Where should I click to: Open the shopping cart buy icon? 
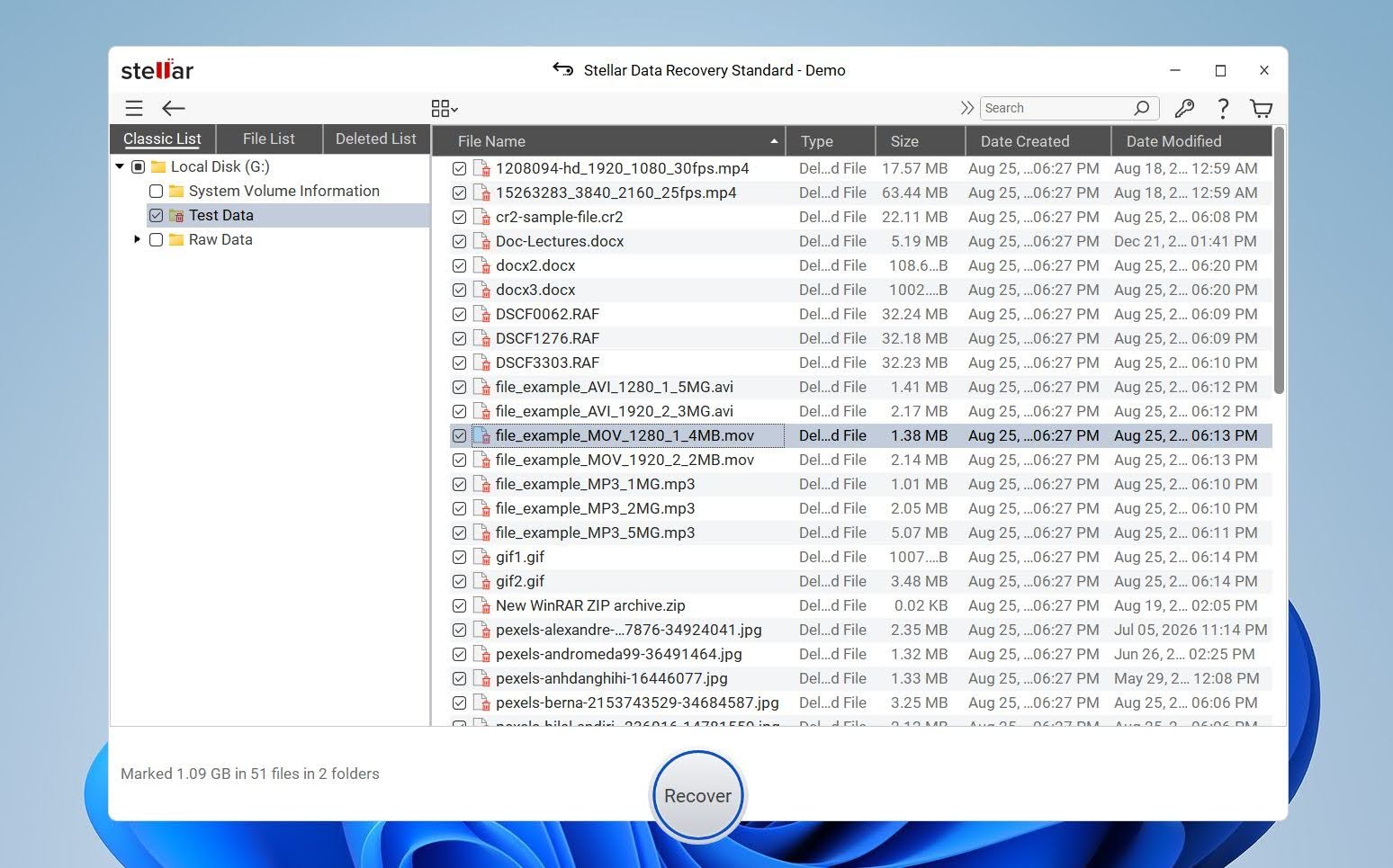click(1262, 109)
